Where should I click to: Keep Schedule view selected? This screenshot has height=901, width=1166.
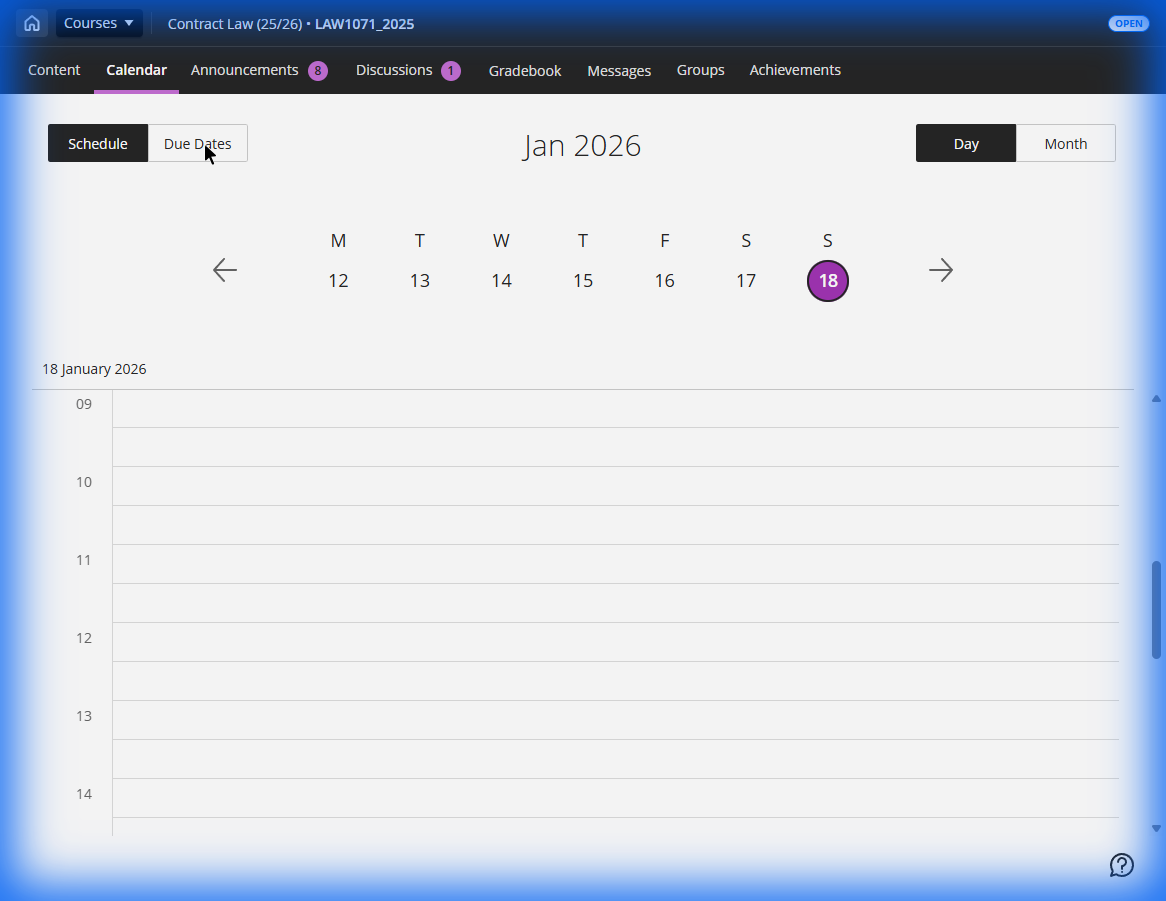(97, 143)
